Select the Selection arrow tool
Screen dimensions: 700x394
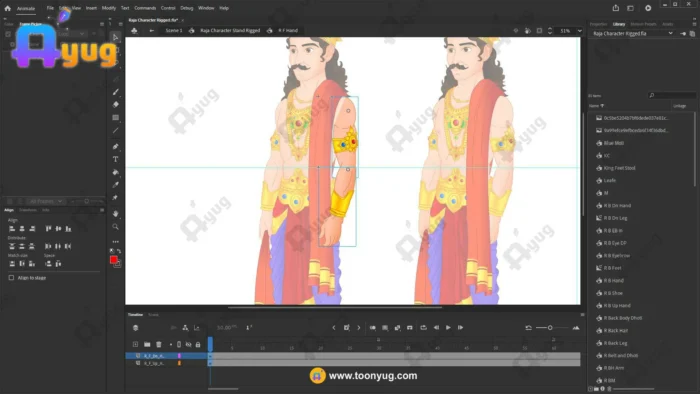click(x=116, y=37)
